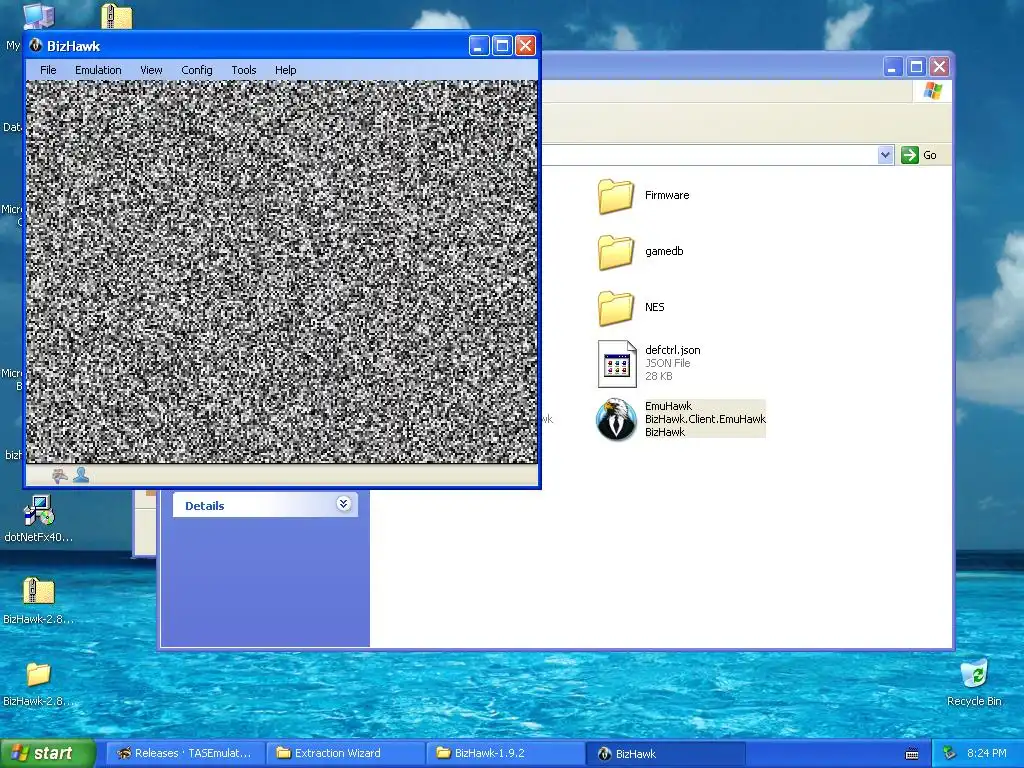Open the View menu in BizHawk

point(151,70)
